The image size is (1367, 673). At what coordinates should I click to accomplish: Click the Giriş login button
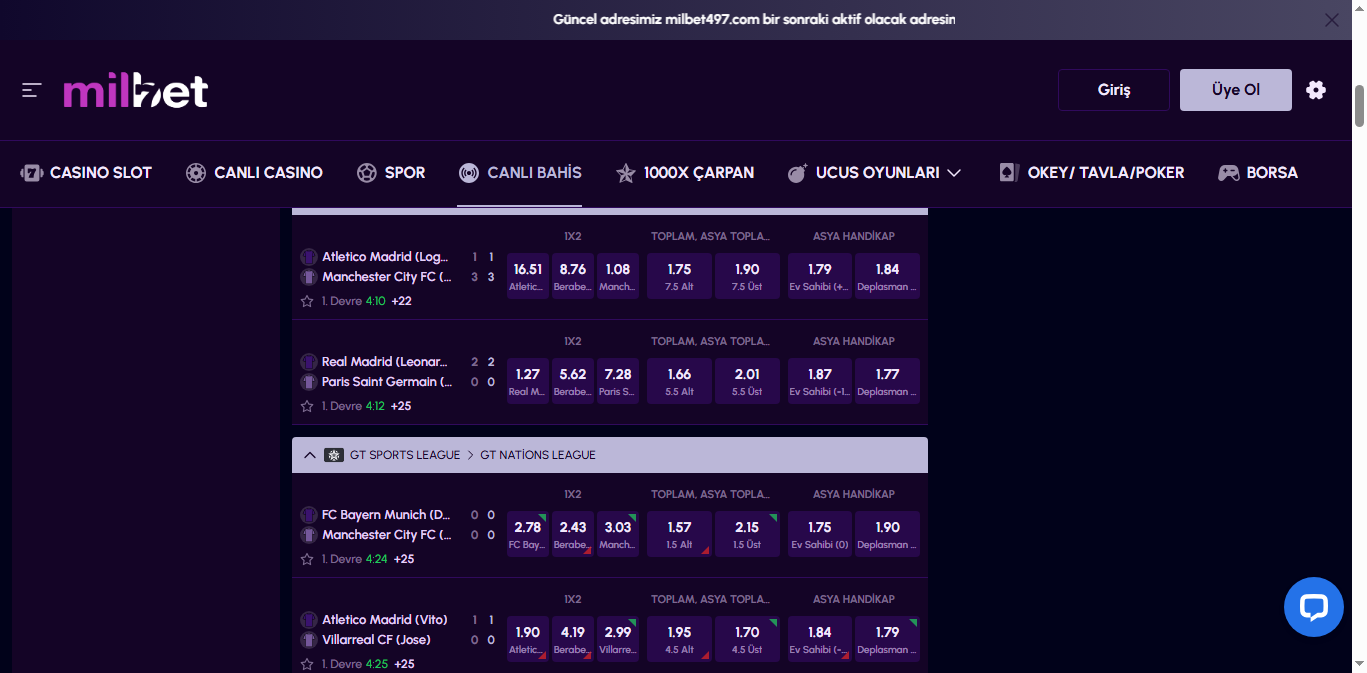tap(1114, 90)
